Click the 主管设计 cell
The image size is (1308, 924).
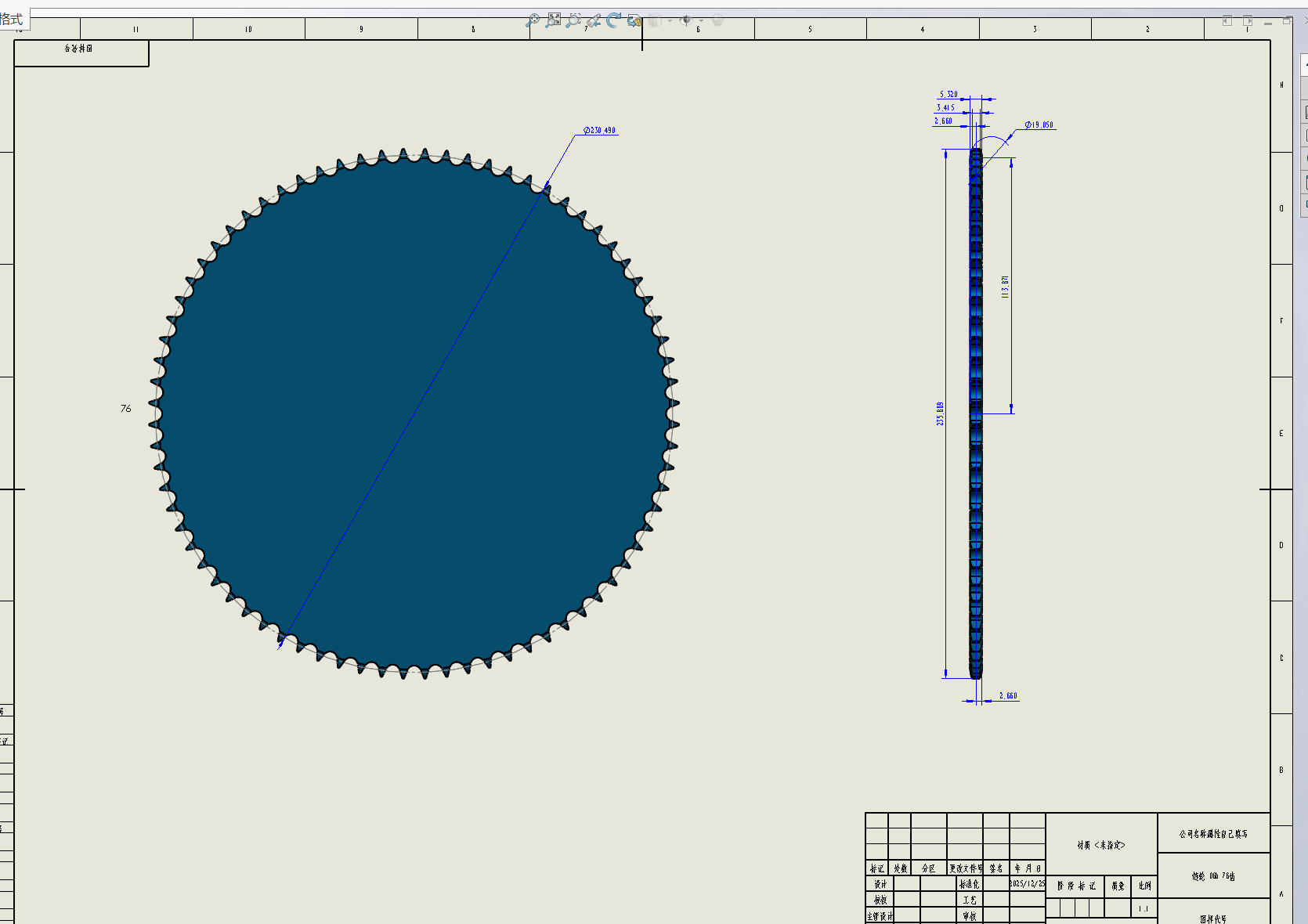tap(880, 915)
